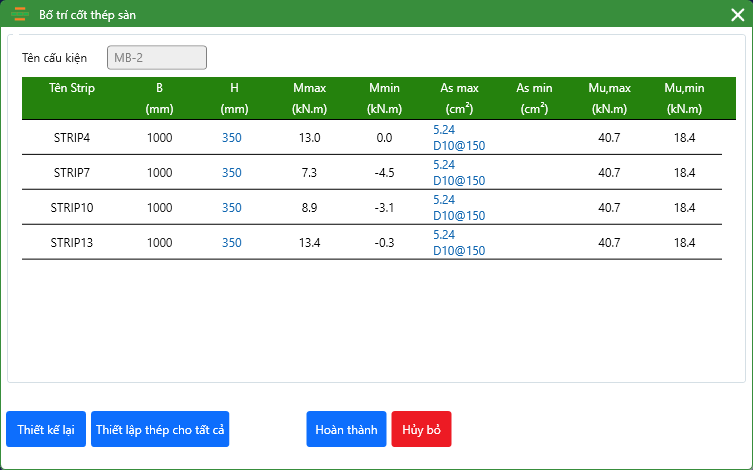Click the Tên cấu kiện input field
This screenshot has height=470, width=753.
point(157,58)
